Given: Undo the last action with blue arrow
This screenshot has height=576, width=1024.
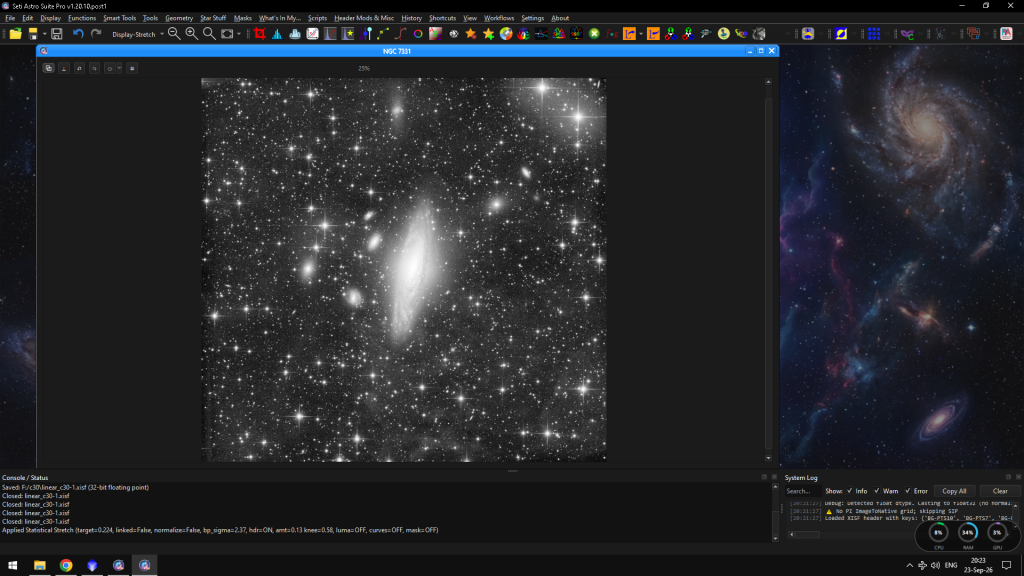Looking at the screenshot, I should click(78, 34).
